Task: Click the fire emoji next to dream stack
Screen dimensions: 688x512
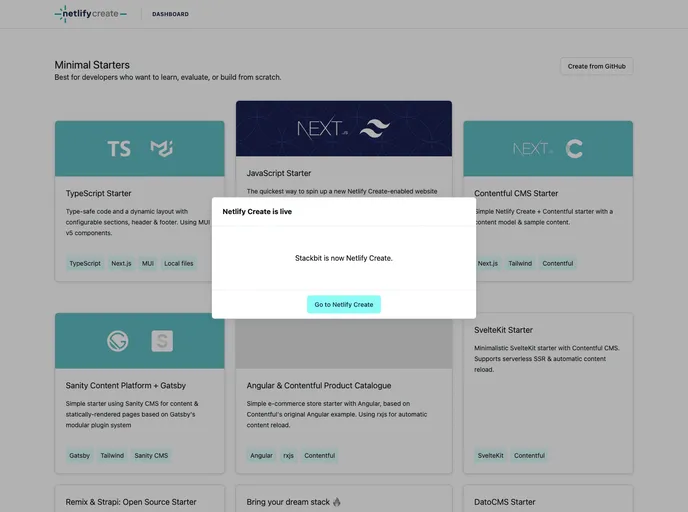Action: tap(337, 502)
